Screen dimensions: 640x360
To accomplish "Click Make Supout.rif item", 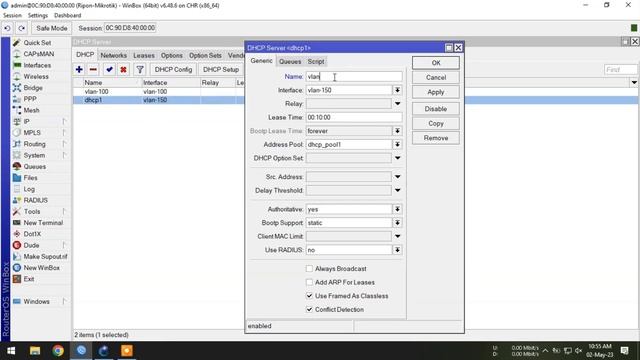I will [x=45, y=256].
